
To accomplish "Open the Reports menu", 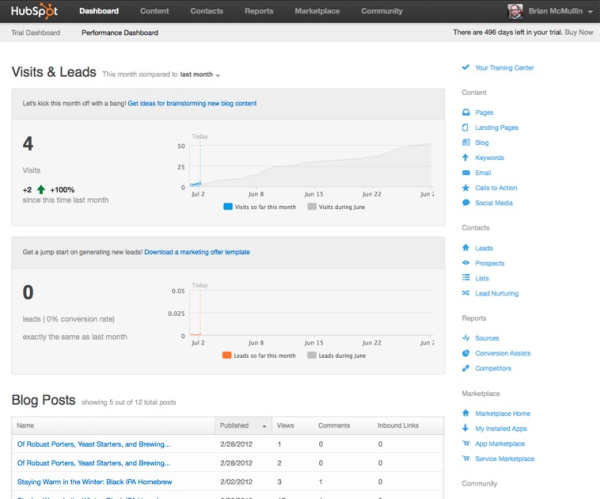I will pyautogui.click(x=259, y=11).
